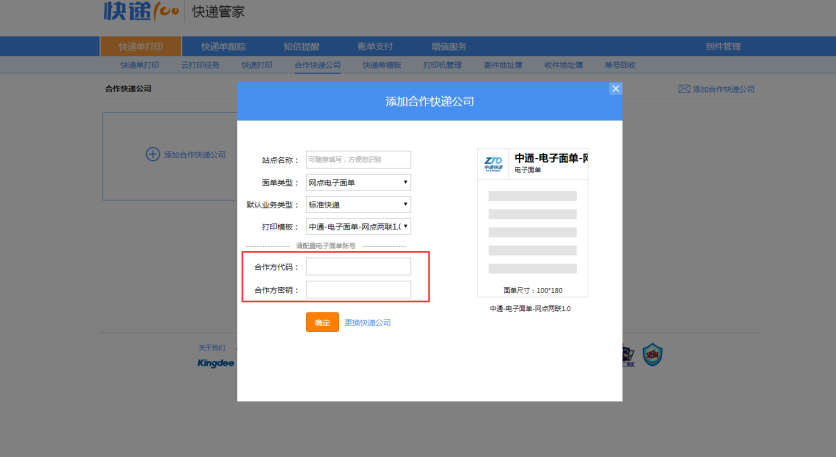Viewport: 836px width, 457px height.
Task: Focus the 站点名称 input field
Action: pyautogui.click(x=358, y=159)
